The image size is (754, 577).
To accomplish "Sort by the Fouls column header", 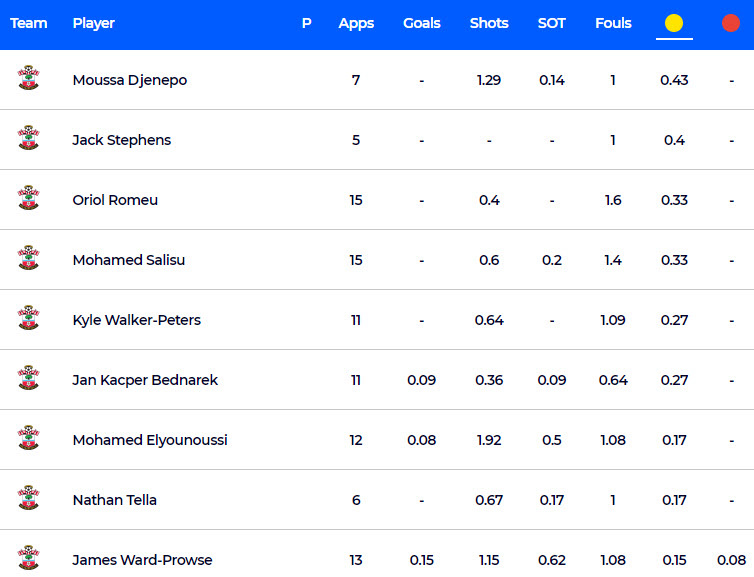I will point(613,23).
